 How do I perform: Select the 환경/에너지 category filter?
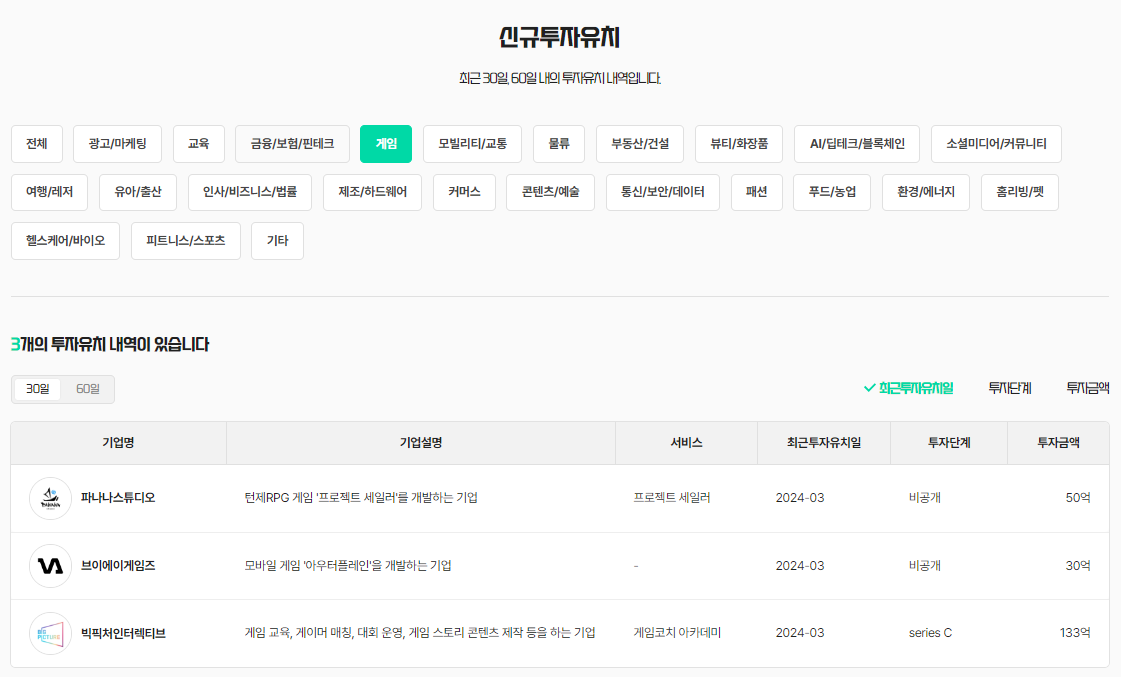click(926, 192)
